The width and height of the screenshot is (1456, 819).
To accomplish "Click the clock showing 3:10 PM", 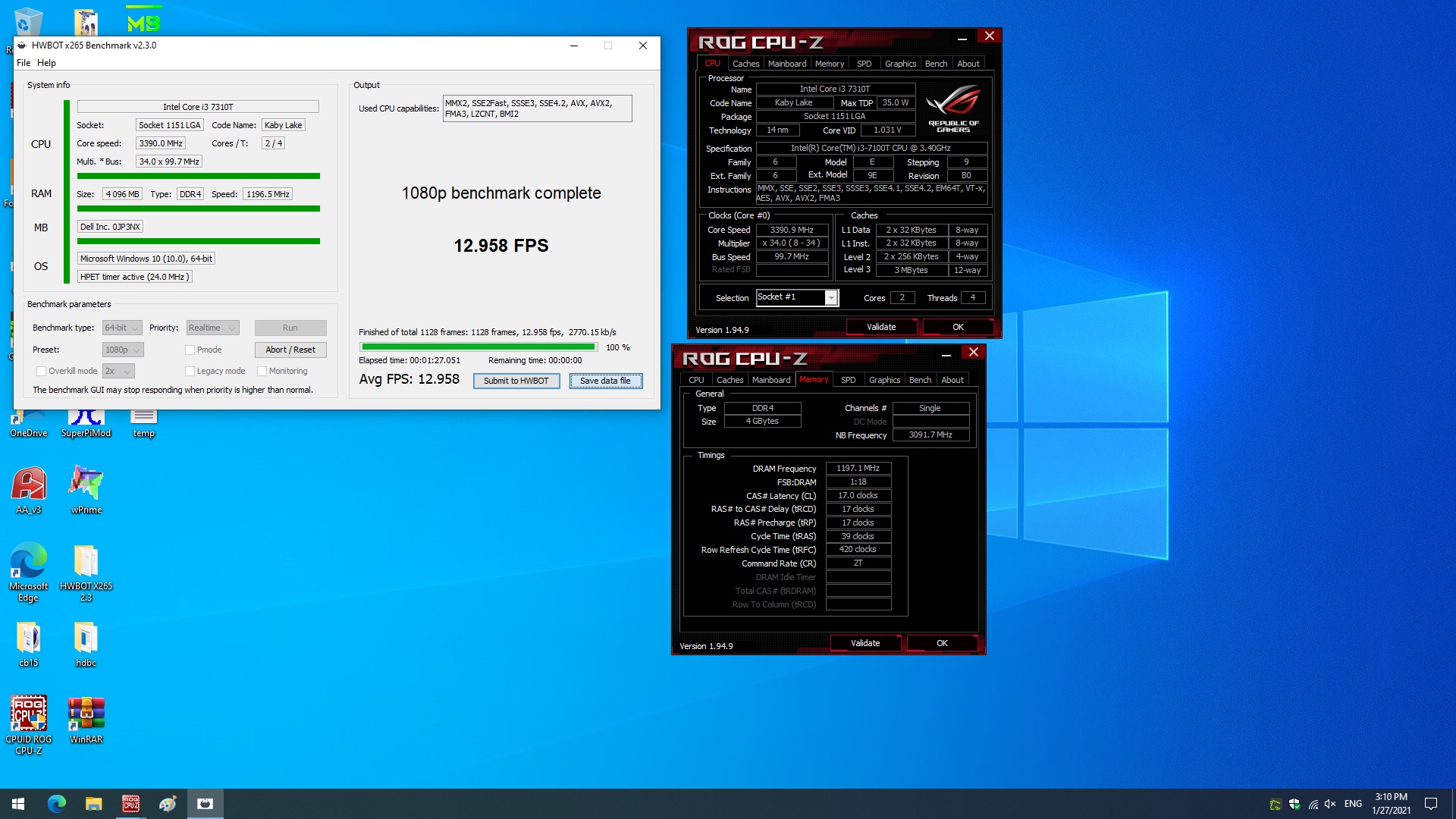I will click(x=1391, y=797).
